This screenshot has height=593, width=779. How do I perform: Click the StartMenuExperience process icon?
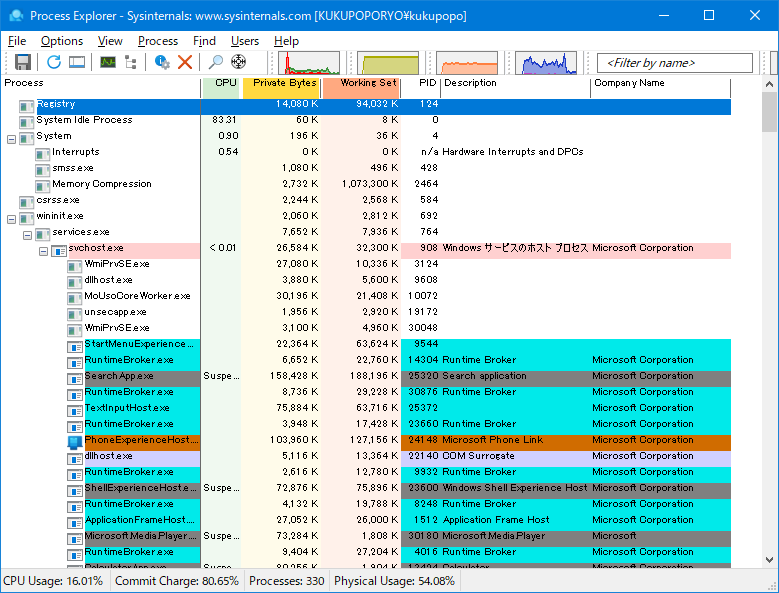(75, 346)
